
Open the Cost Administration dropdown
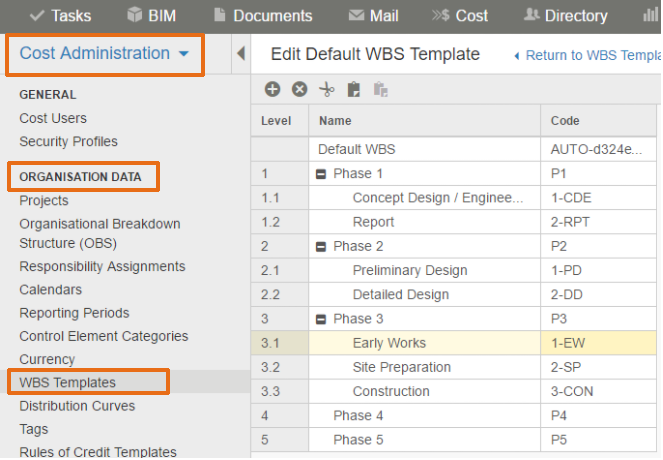[104, 54]
